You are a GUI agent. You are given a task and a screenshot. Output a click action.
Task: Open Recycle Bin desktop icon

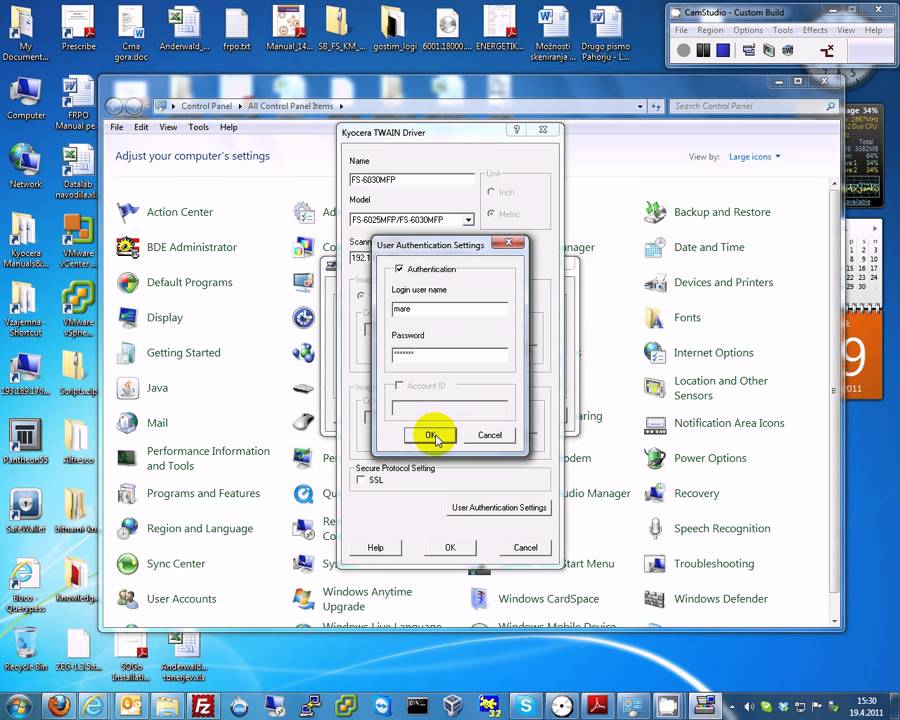pyautogui.click(x=25, y=649)
